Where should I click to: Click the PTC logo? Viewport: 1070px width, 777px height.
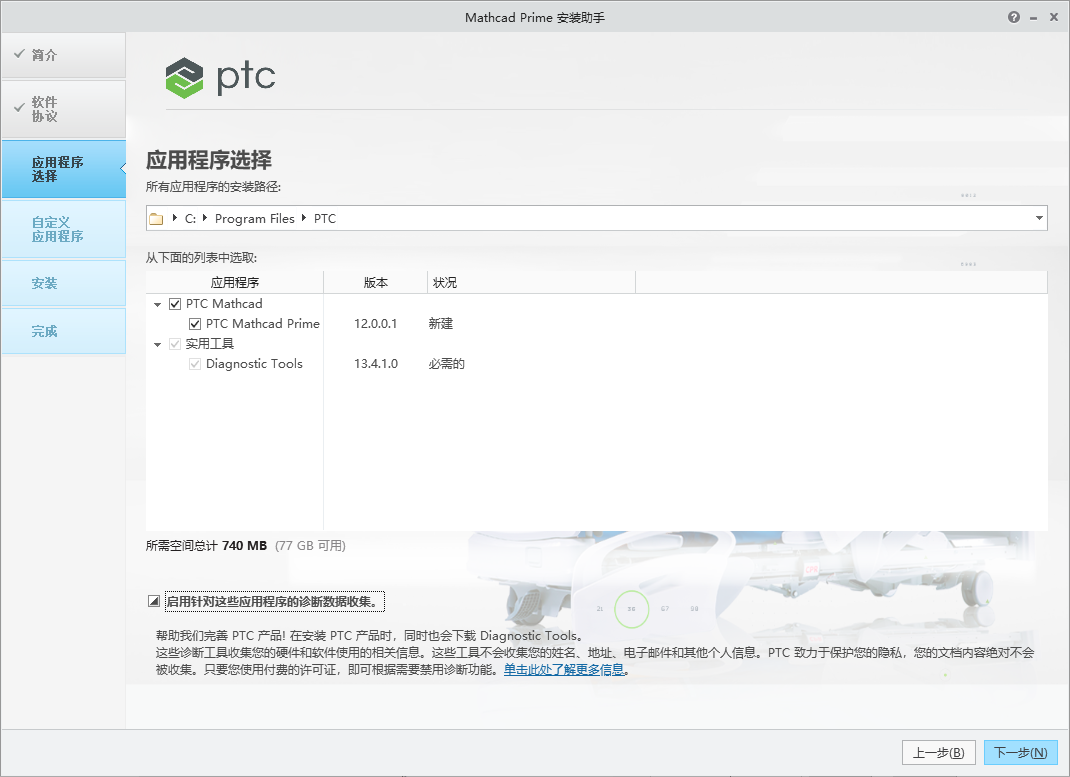click(x=220, y=77)
